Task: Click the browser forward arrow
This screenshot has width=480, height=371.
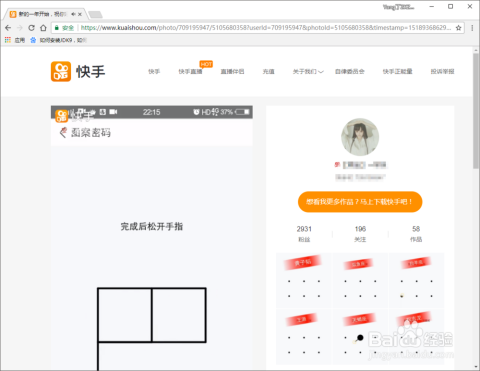Action: tap(20, 28)
